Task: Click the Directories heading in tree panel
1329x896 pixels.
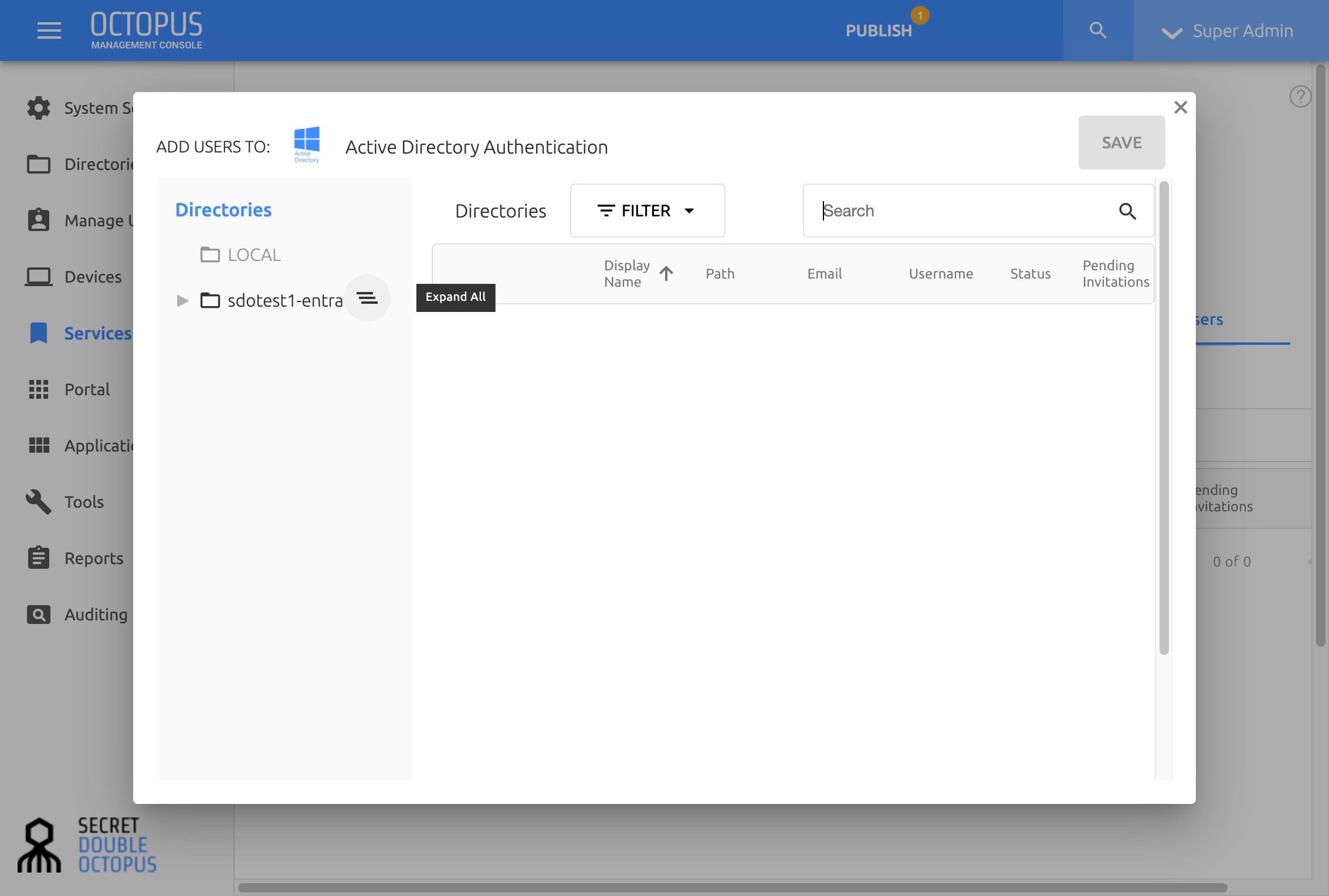Action: pyautogui.click(x=223, y=210)
